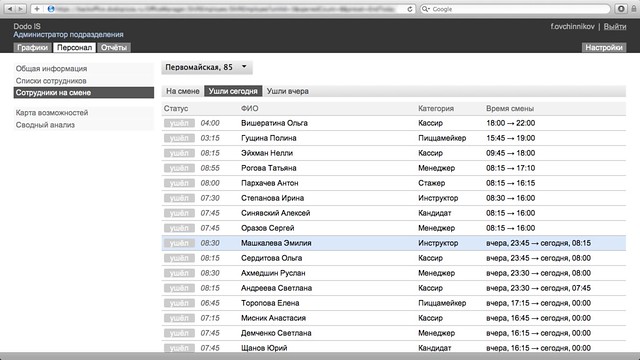Image resolution: width=640 pixels, height=360 pixels.
Task: Select employee Машкалева Эмилия
Action: [276, 243]
